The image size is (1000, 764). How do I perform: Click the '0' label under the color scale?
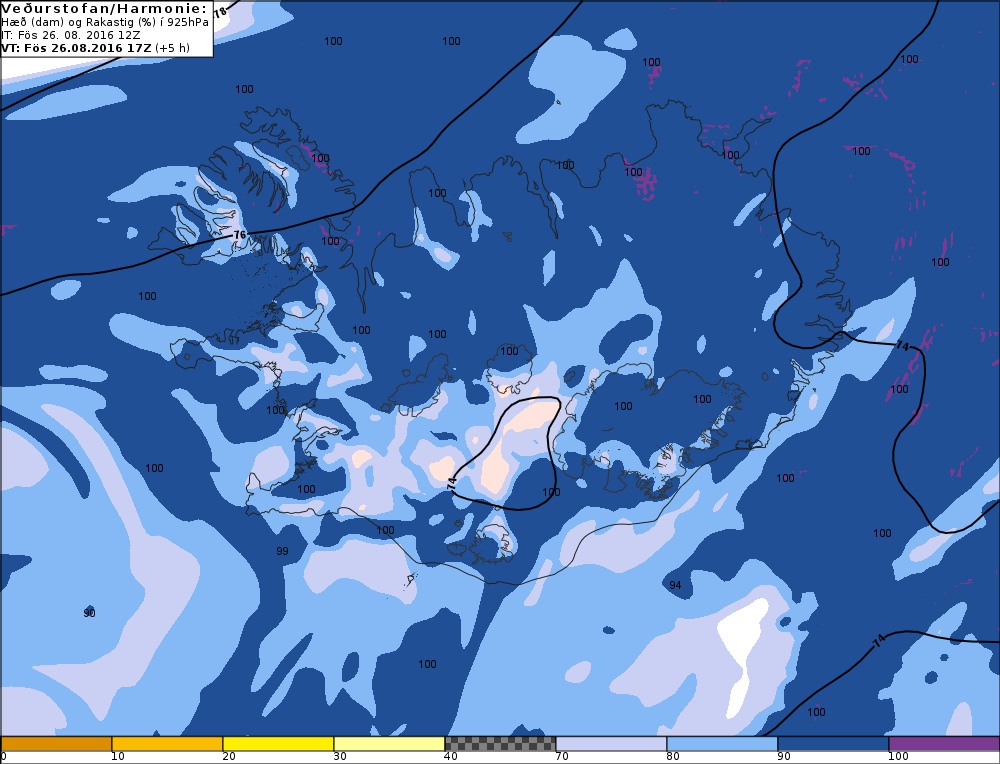tap(3, 757)
